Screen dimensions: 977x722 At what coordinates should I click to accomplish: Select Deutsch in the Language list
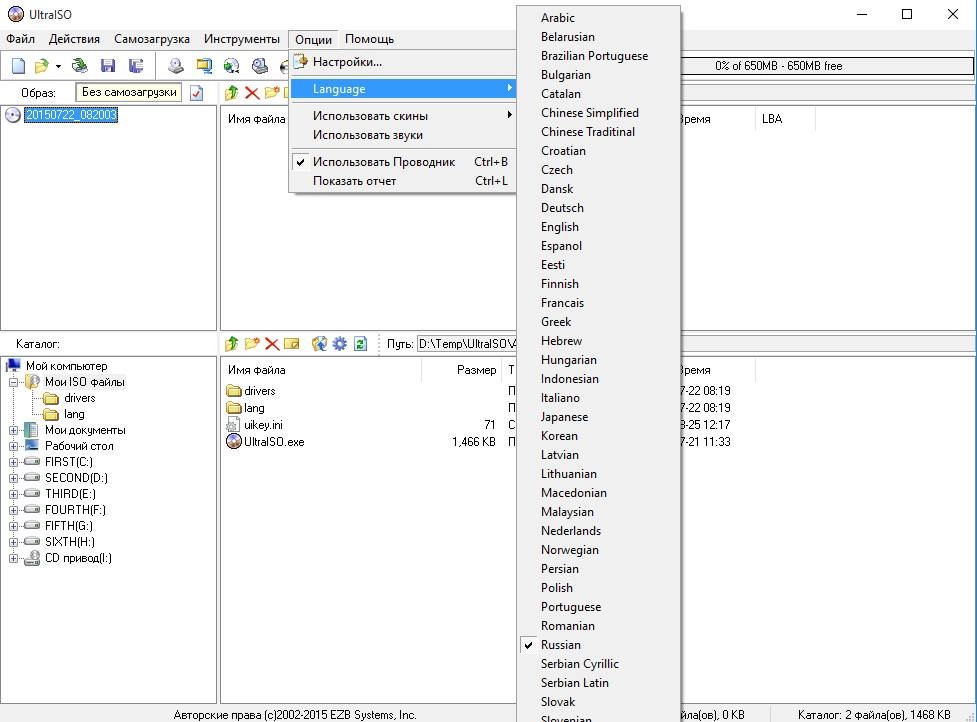click(598, 208)
